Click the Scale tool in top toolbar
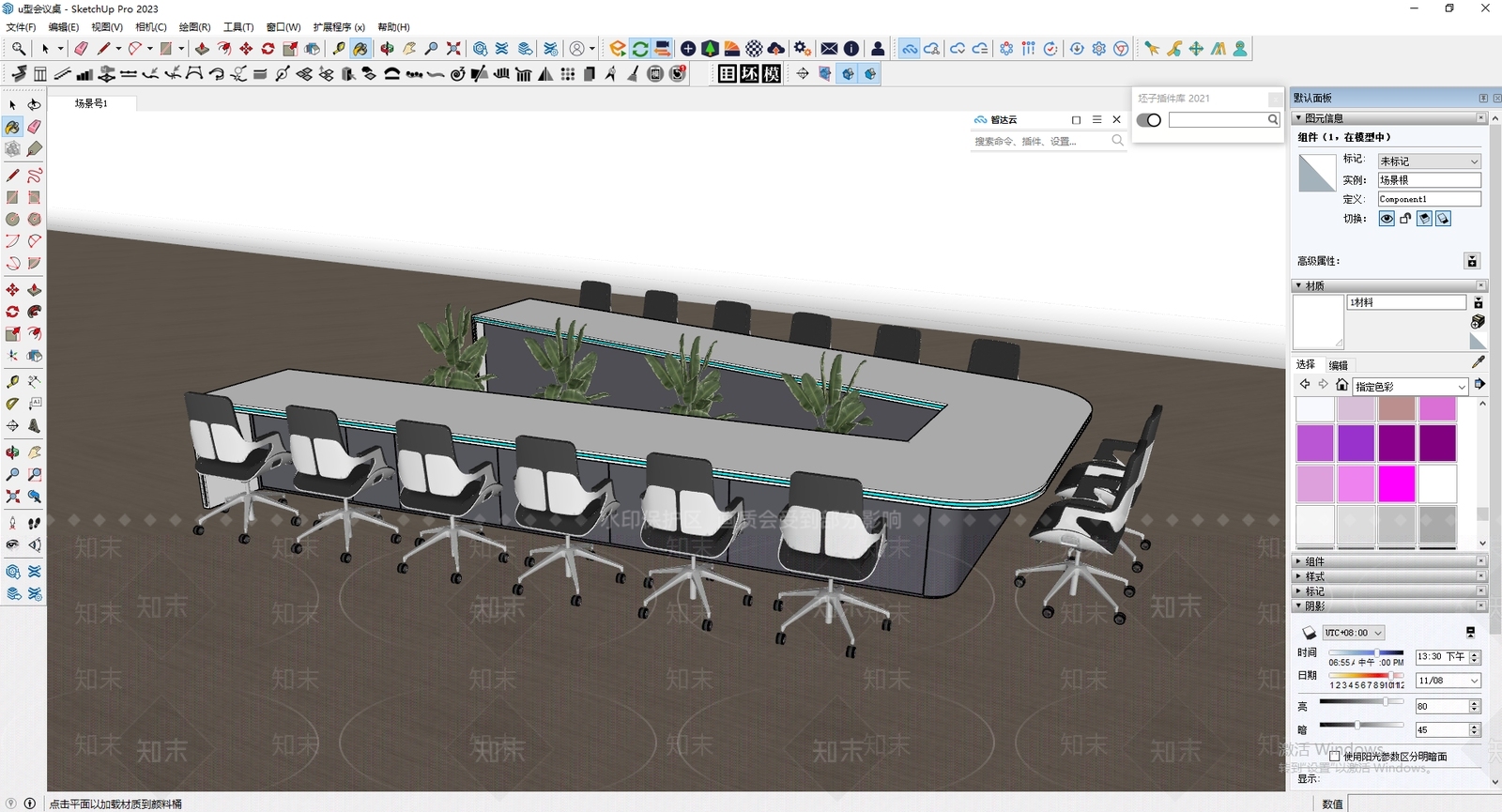 point(290,49)
